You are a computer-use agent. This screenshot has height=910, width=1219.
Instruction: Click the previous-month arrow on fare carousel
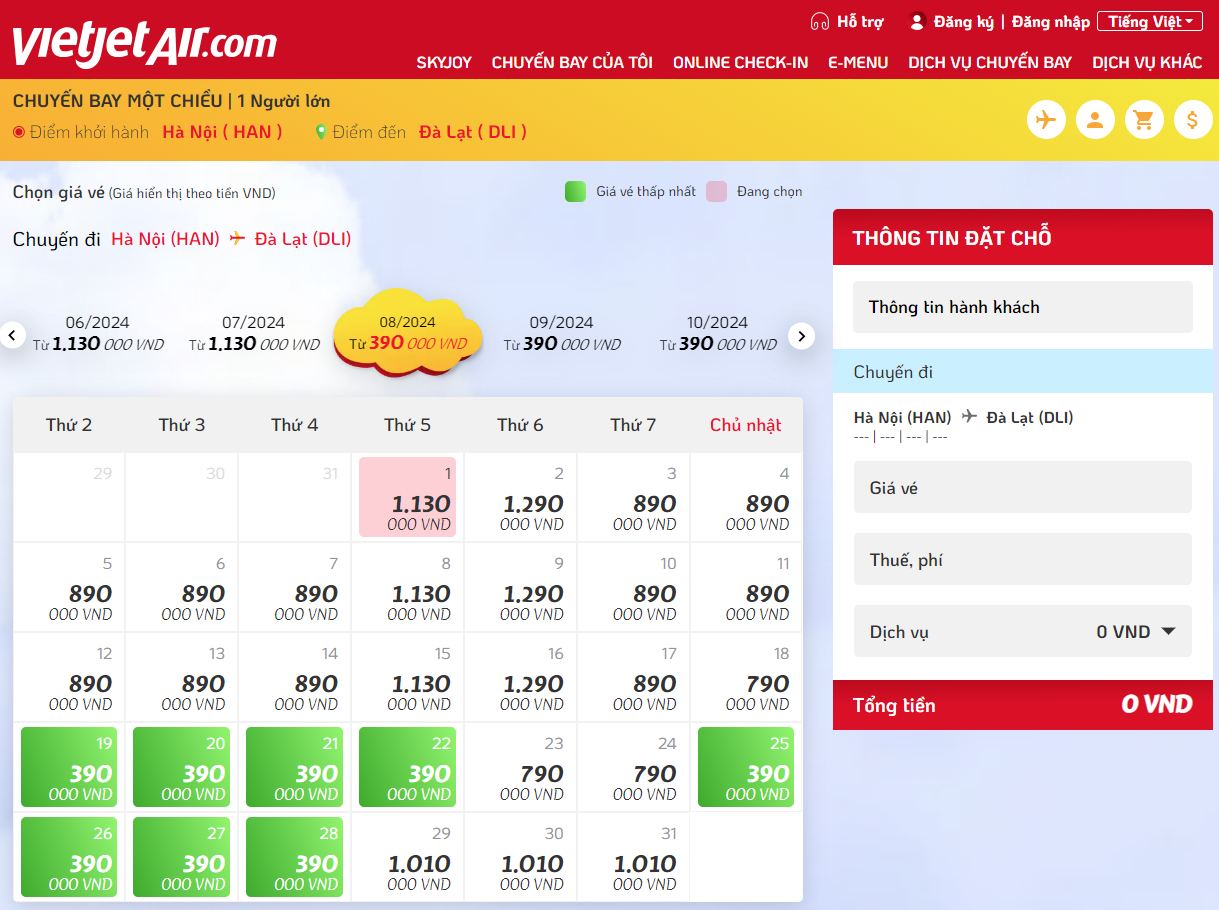click(14, 336)
